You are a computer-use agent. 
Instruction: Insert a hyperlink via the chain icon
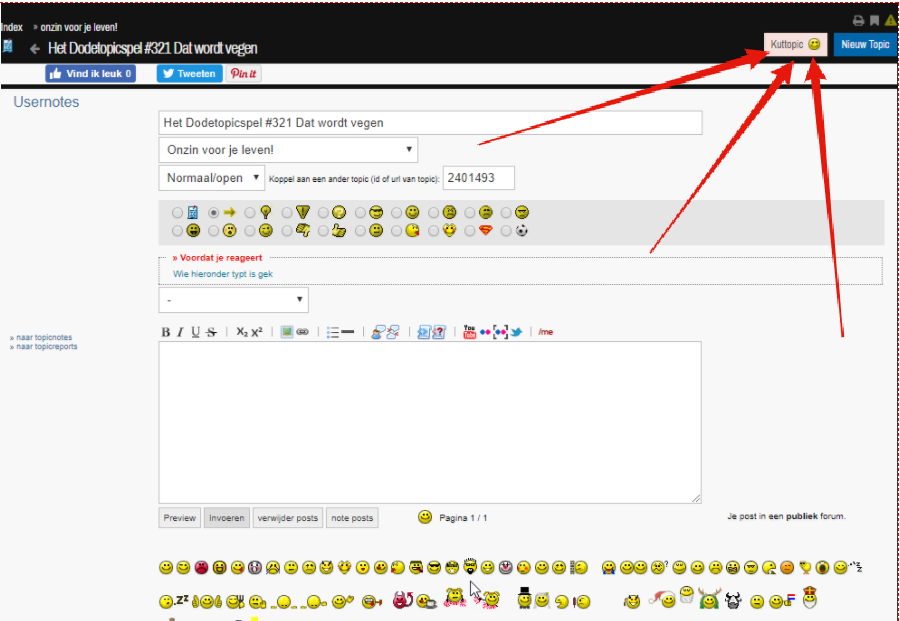[302, 332]
